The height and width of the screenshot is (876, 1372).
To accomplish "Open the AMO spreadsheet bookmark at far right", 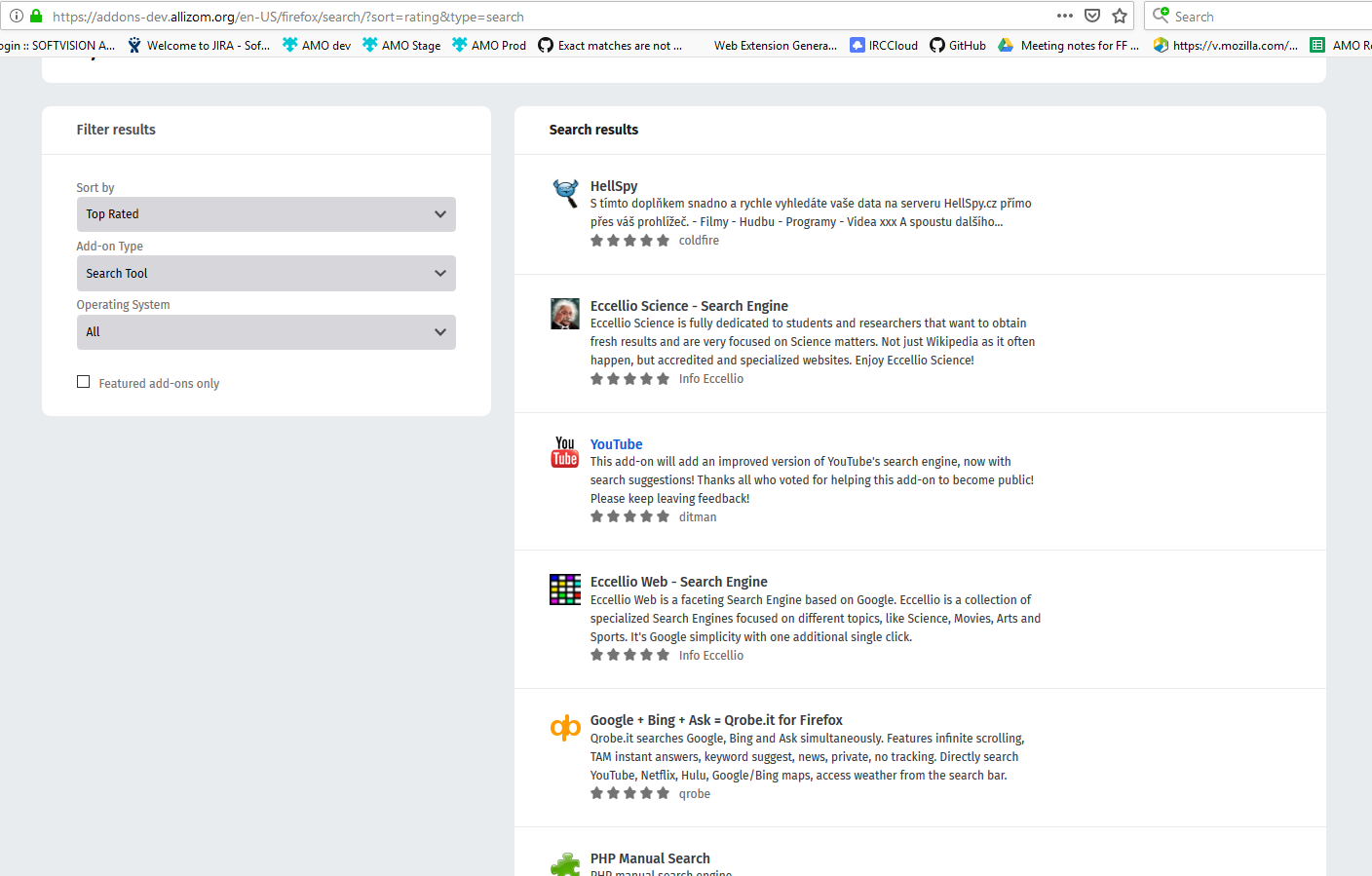I will [1341, 45].
